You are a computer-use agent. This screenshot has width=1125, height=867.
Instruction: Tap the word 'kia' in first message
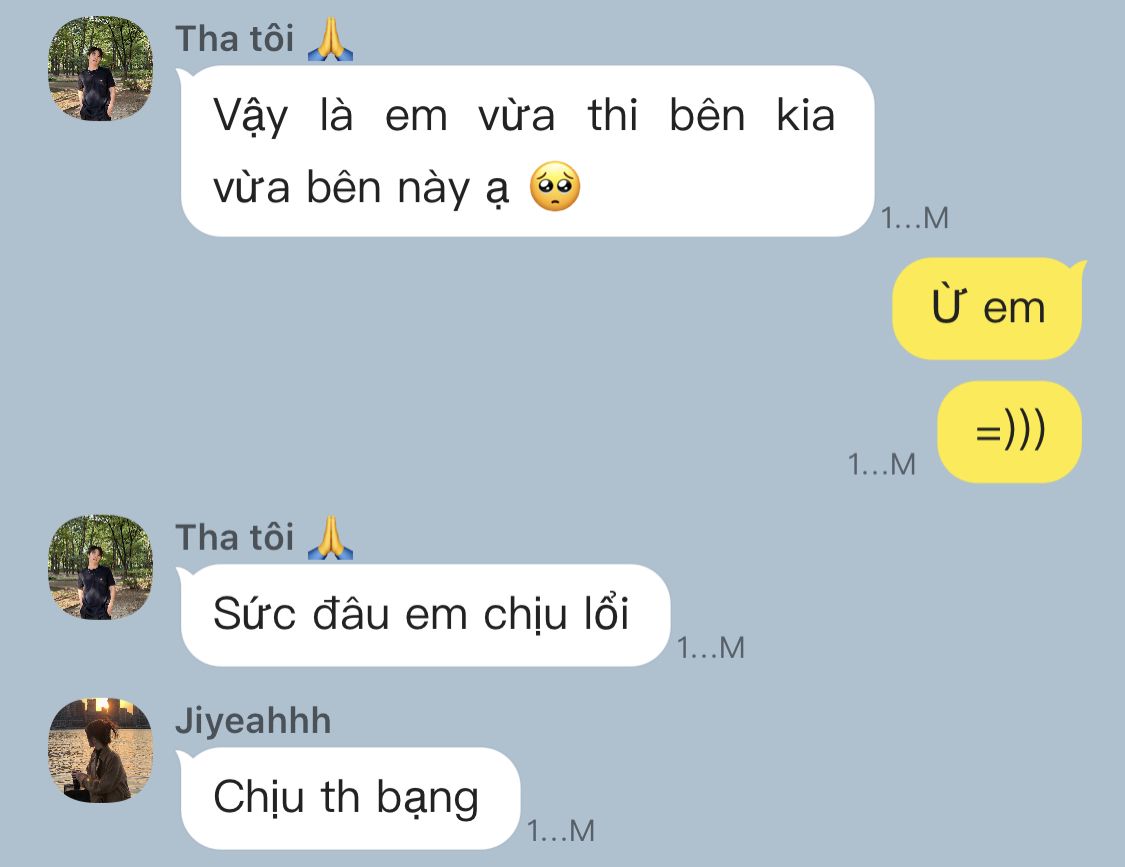[x=806, y=115]
